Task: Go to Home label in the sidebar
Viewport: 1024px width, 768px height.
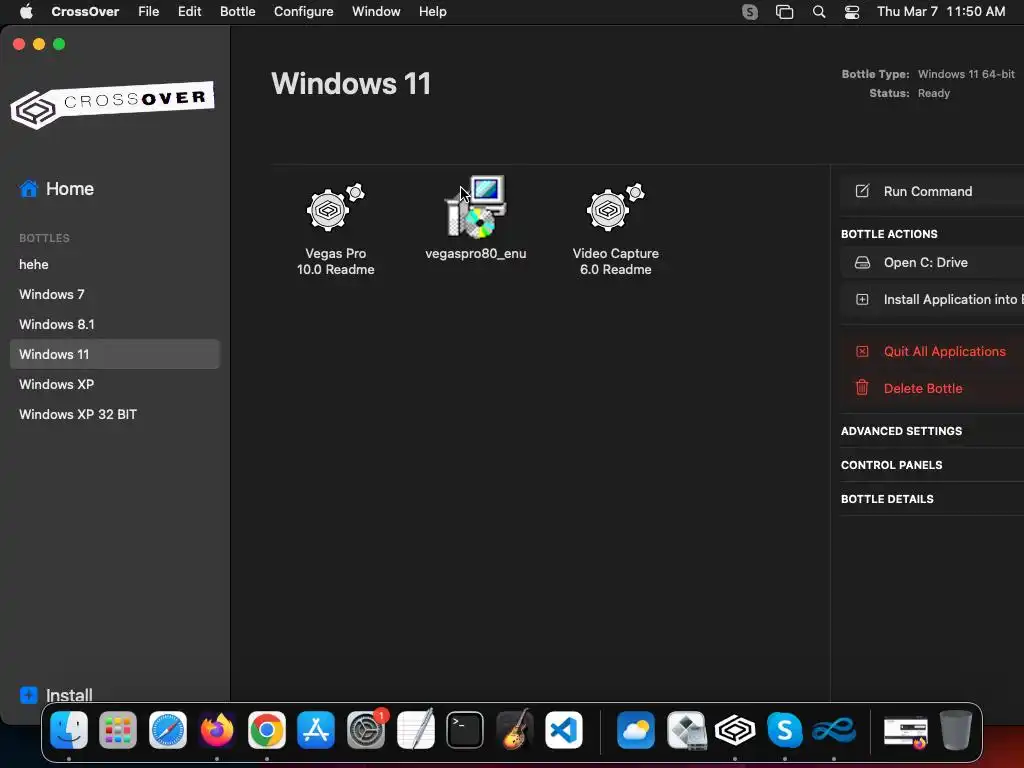Action: click(70, 189)
